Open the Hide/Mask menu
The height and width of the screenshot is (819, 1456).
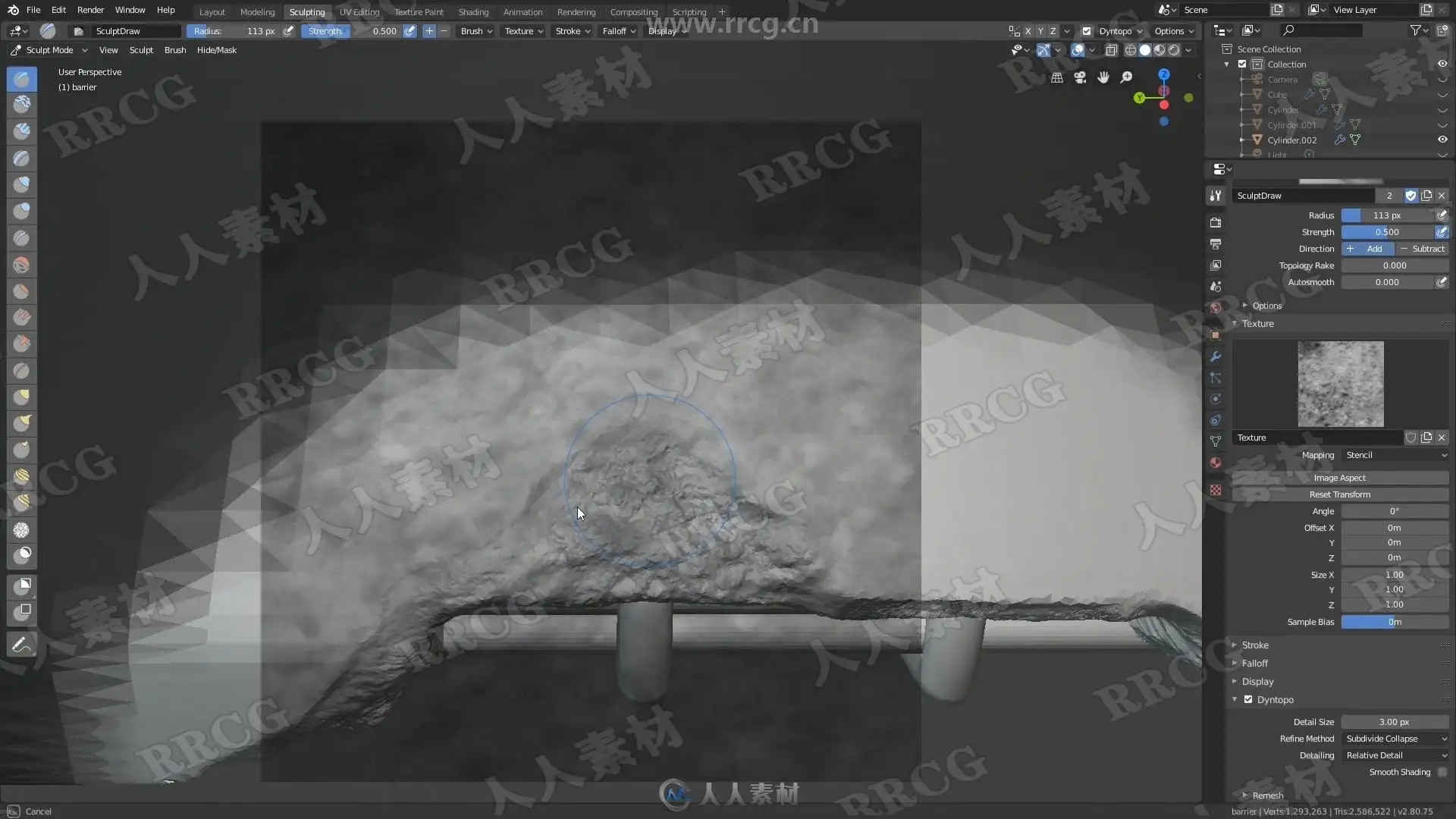[x=216, y=50]
